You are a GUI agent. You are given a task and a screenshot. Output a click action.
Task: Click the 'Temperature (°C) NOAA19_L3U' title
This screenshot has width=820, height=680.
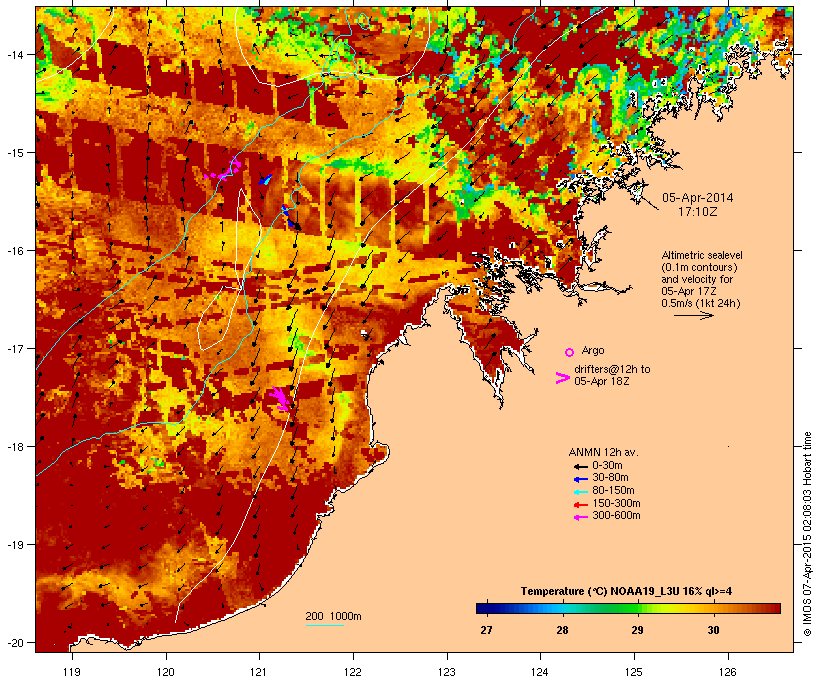pyautogui.click(x=600, y=592)
